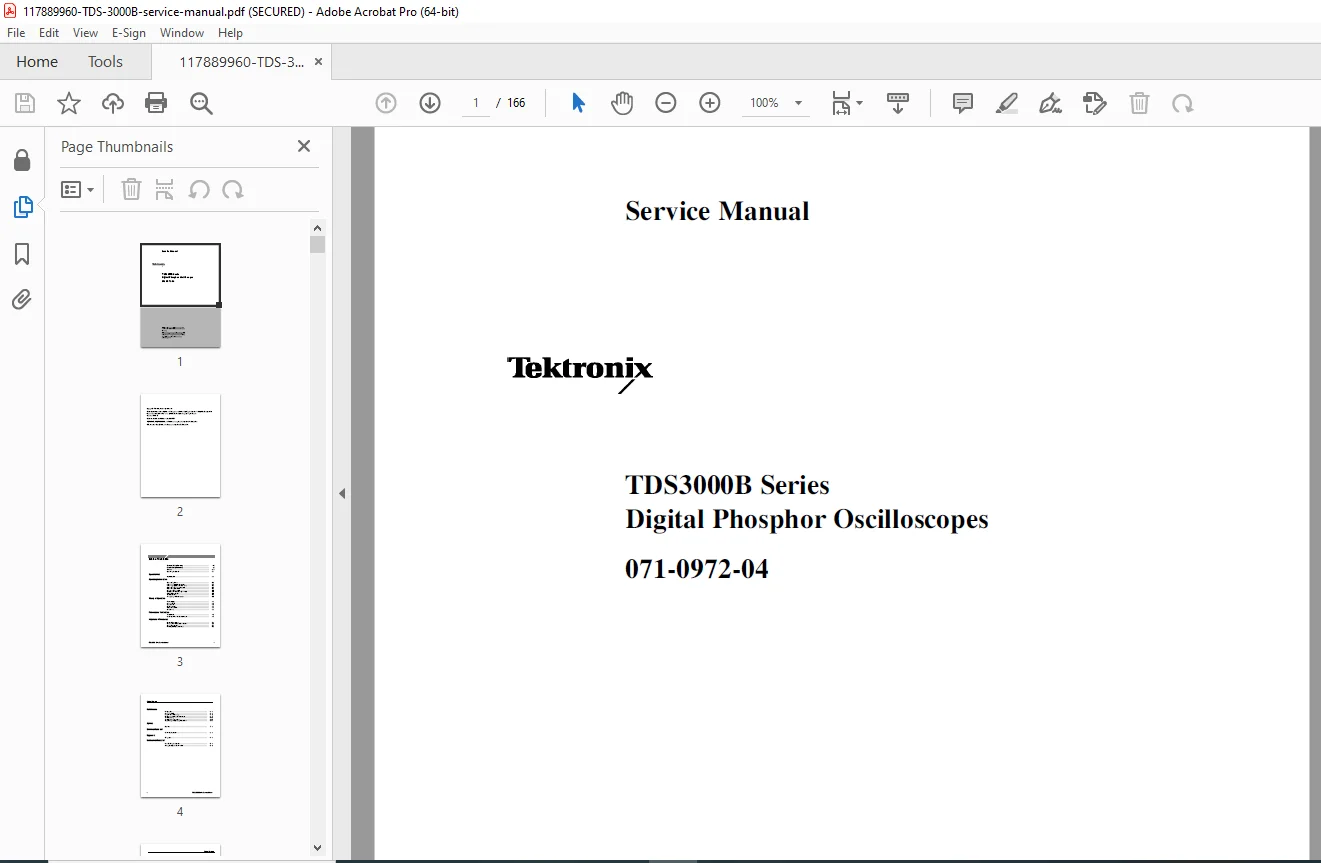Select the page 3 thumbnail
Viewport: 1321px width, 863px height.
180,595
